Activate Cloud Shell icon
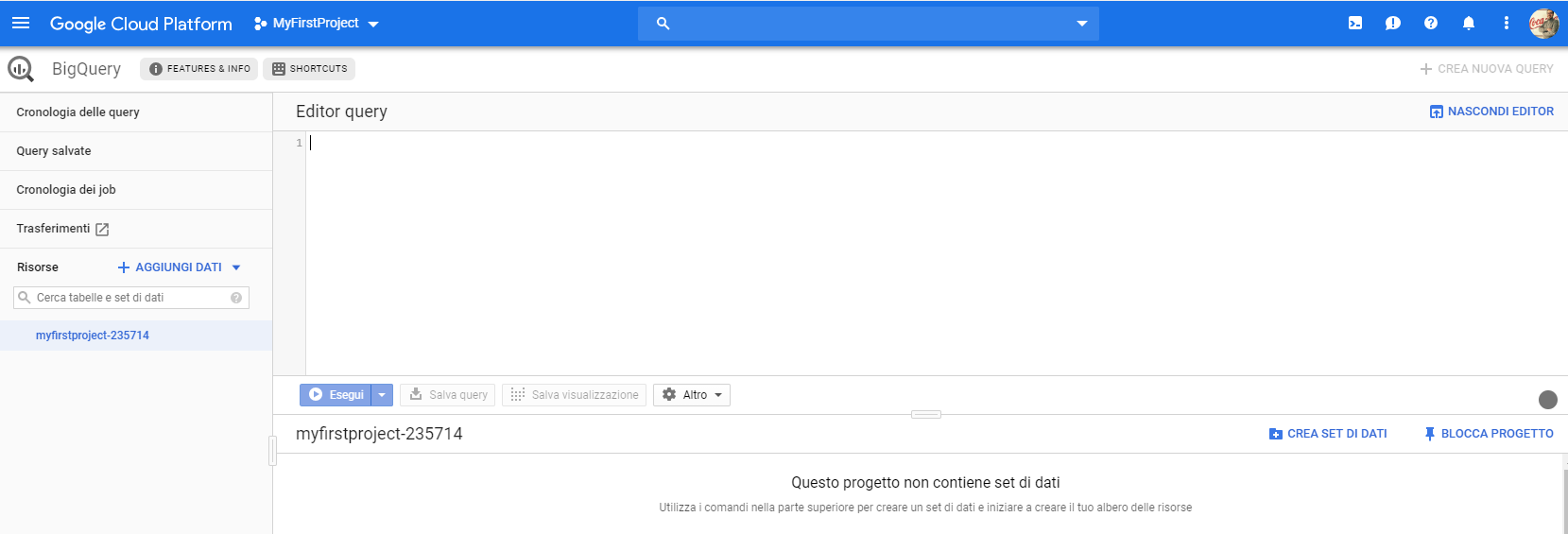Image resolution: width=1568 pixels, height=534 pixels. click(1355, 23)
